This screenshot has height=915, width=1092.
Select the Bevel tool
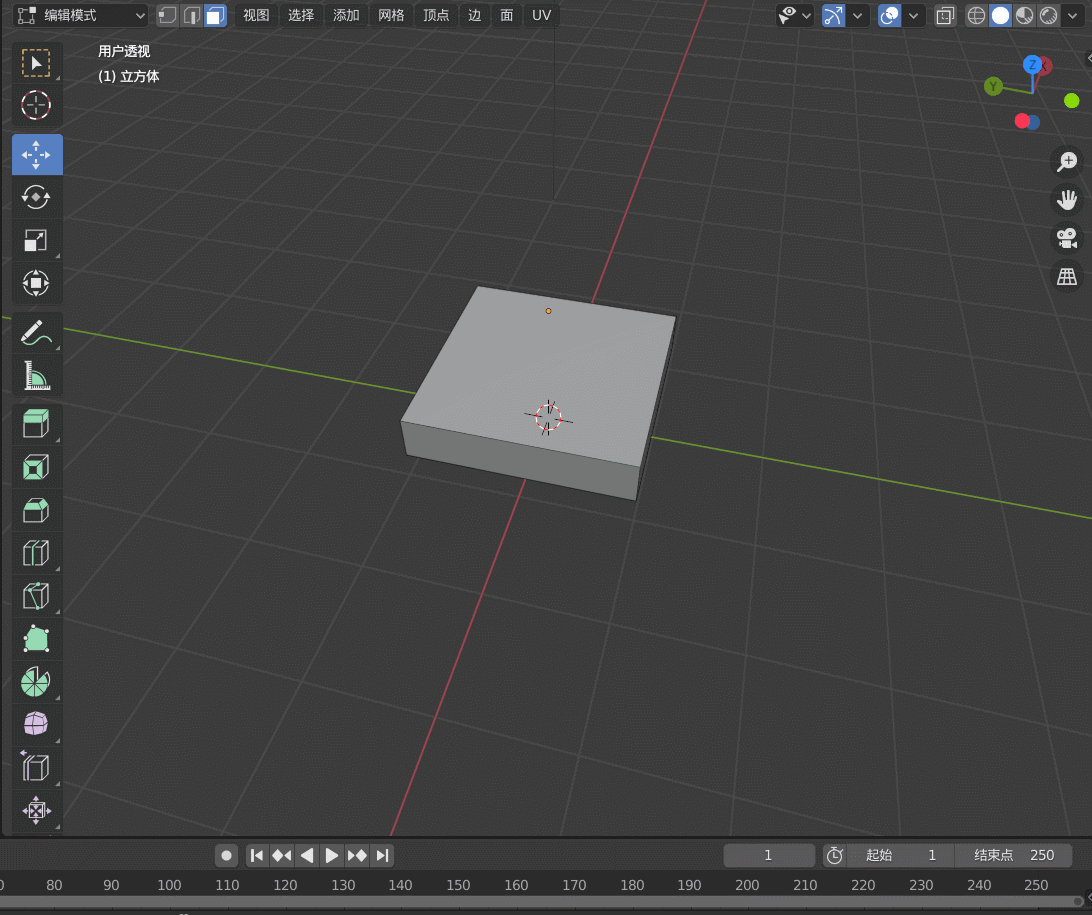pyautogui.click(x=37, y=510)
